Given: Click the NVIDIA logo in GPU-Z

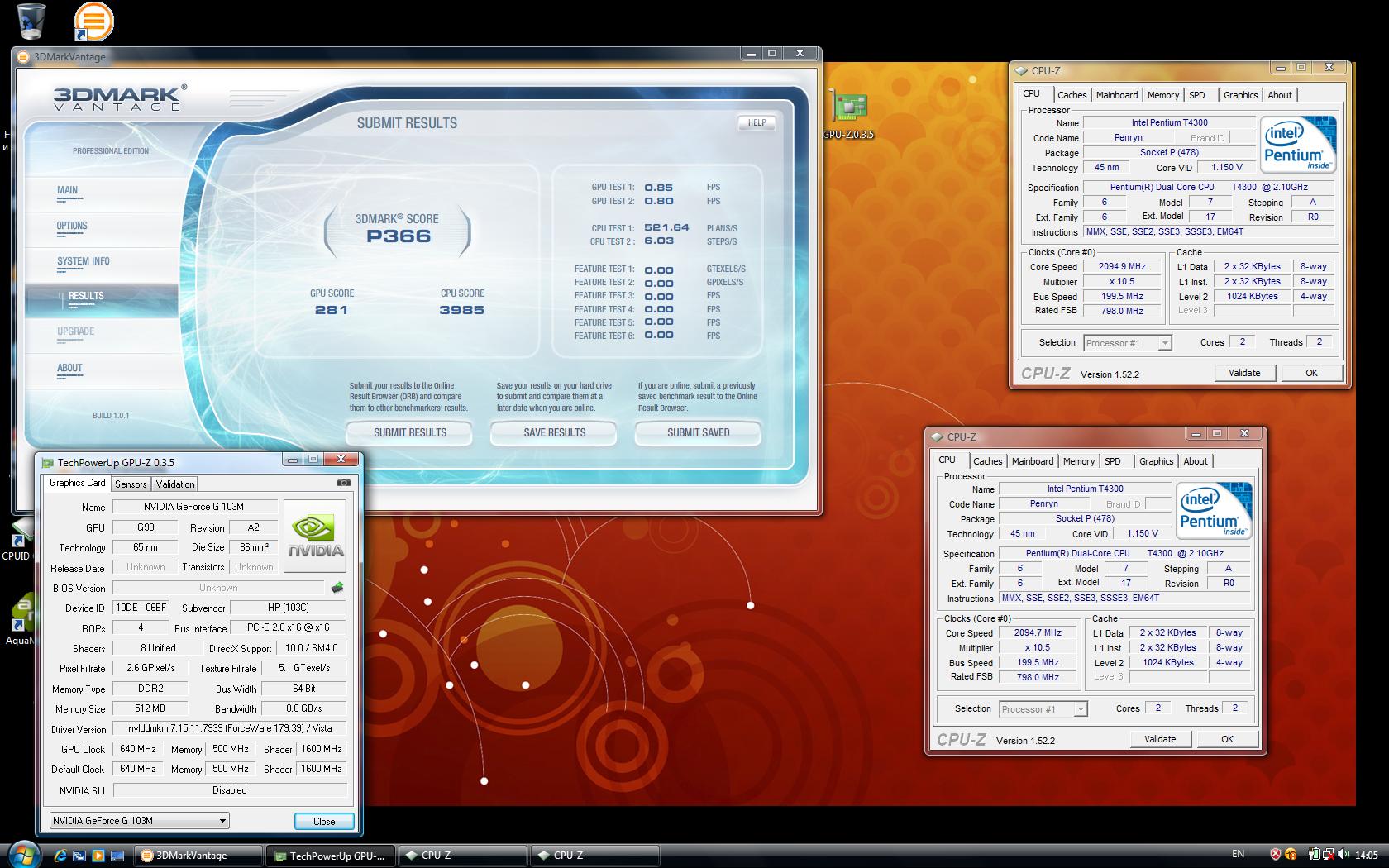Looking at the screenshot, I should point(314,536).
